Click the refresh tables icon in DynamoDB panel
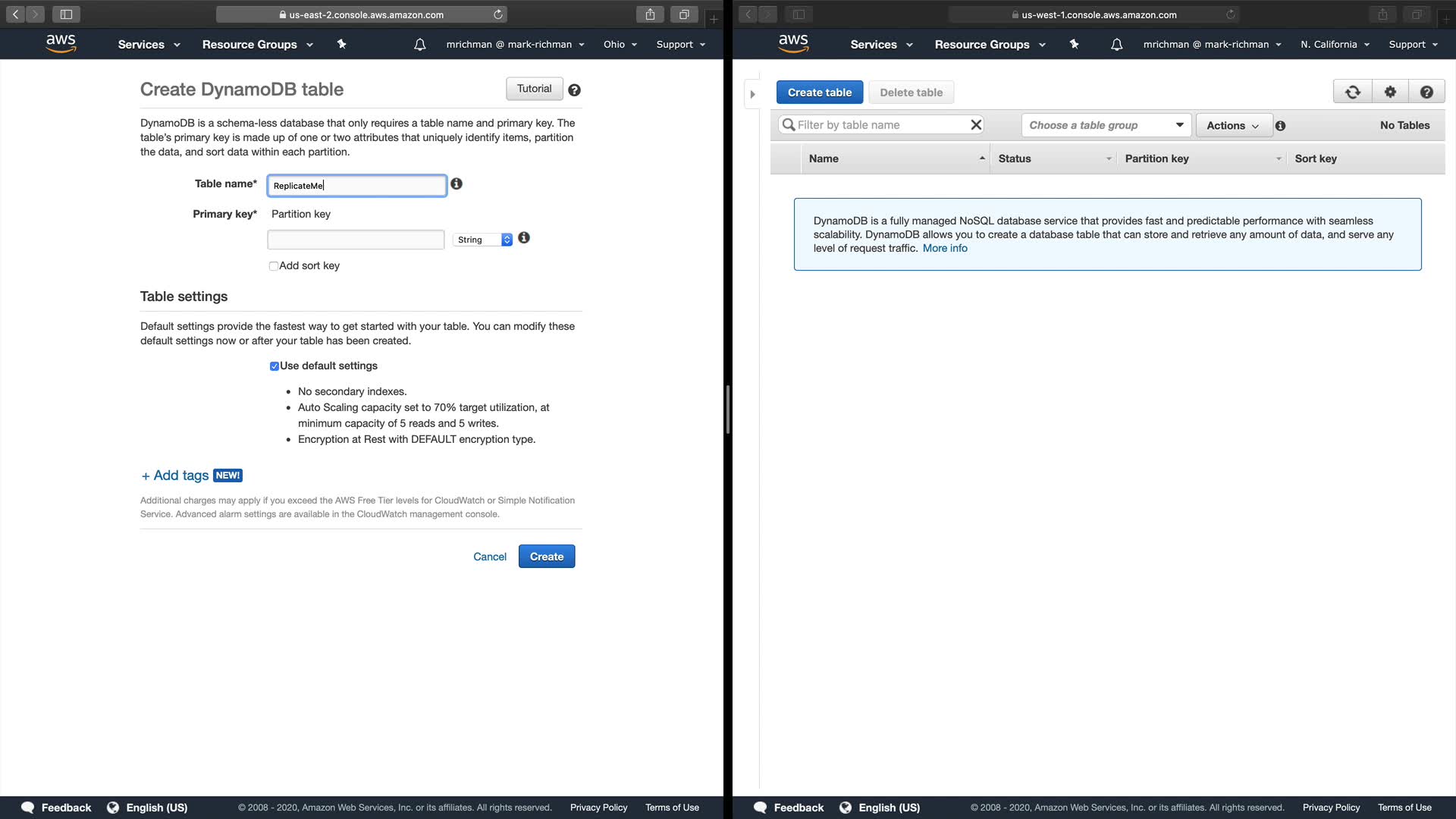1456x819 pixels. point(1352,93)
